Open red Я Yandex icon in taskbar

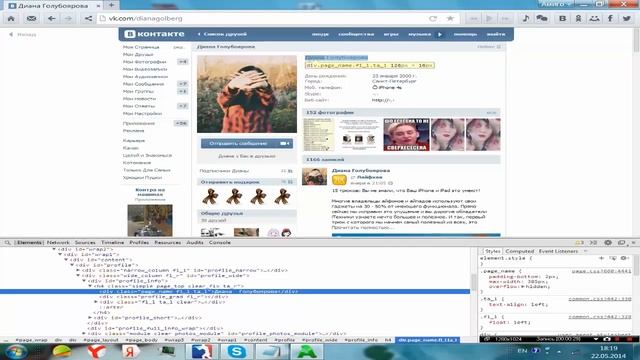[131, 351]
